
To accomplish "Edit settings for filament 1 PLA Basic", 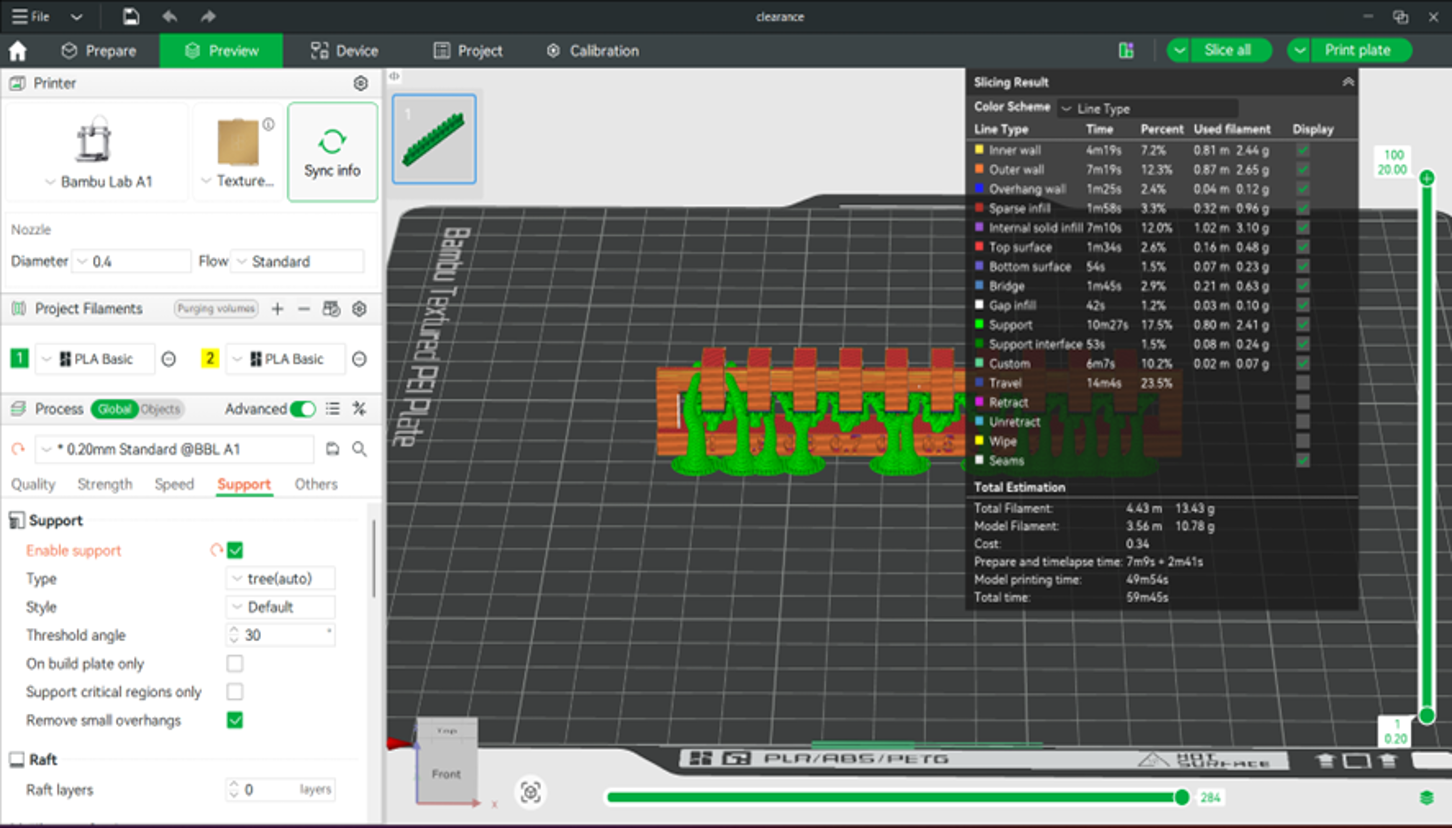I will tap(169, 359).
